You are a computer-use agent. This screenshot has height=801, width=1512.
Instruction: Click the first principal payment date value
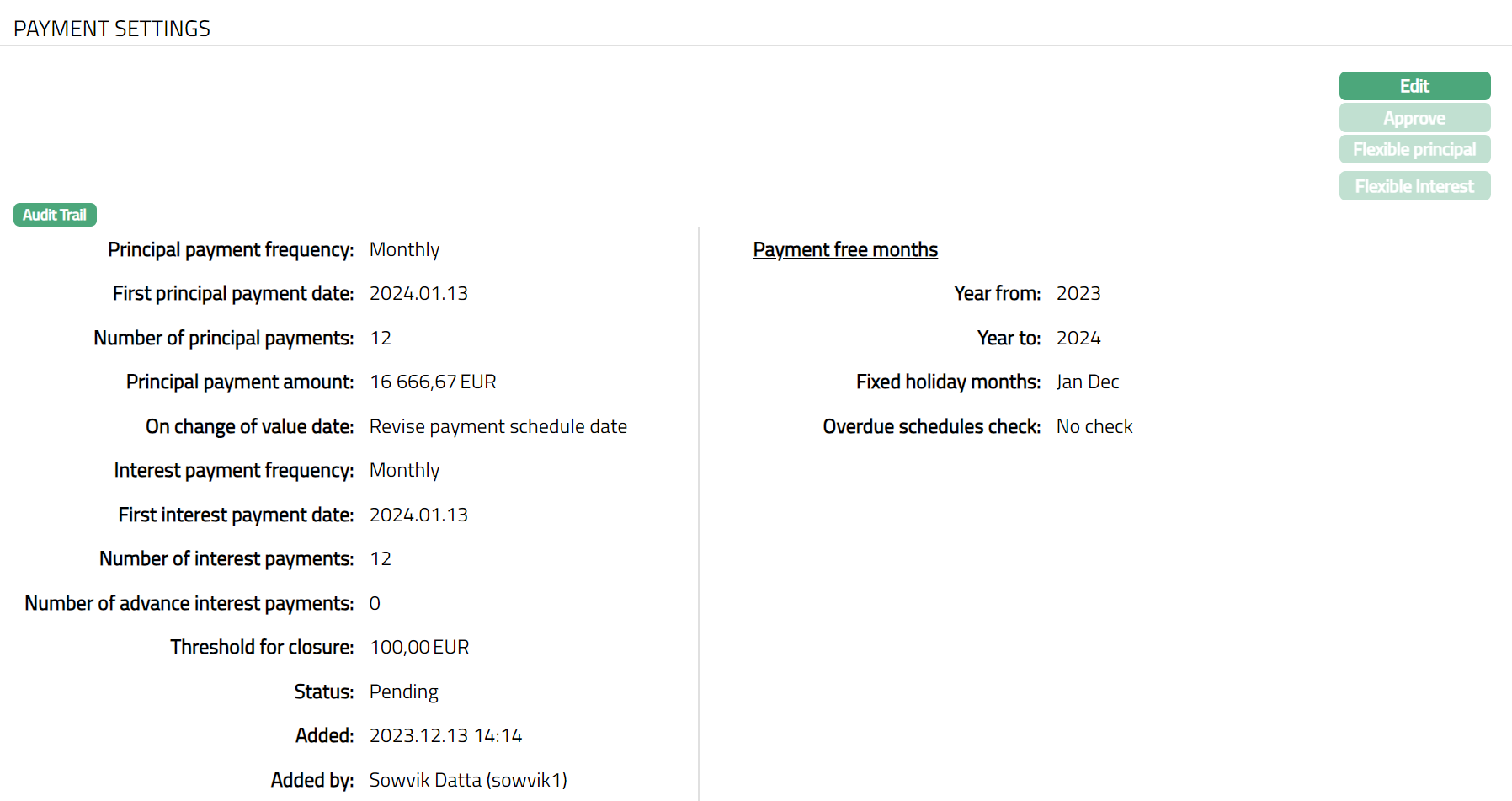418,294
